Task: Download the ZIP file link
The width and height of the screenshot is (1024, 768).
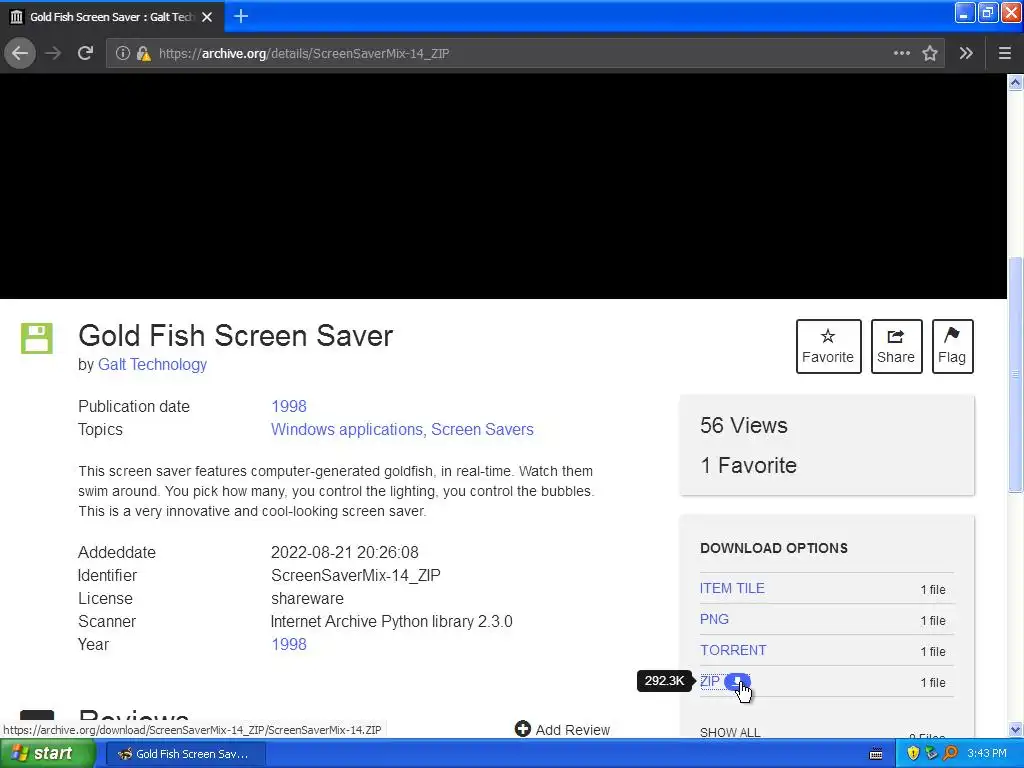Action: tap(709, 682)
